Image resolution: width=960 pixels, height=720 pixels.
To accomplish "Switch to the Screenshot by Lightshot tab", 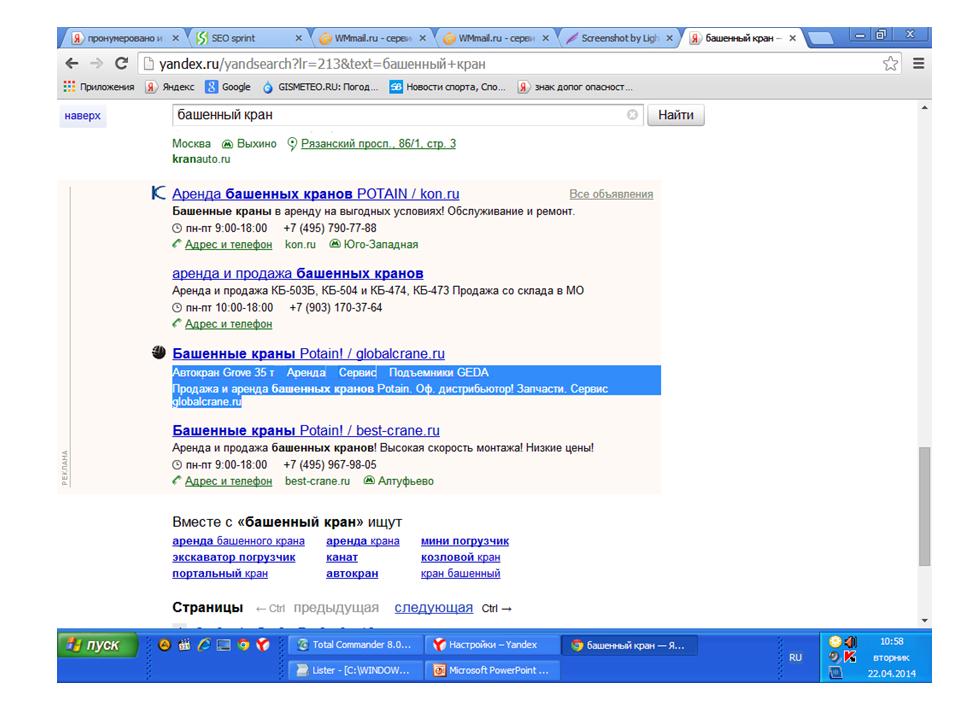I will (620, 38).
